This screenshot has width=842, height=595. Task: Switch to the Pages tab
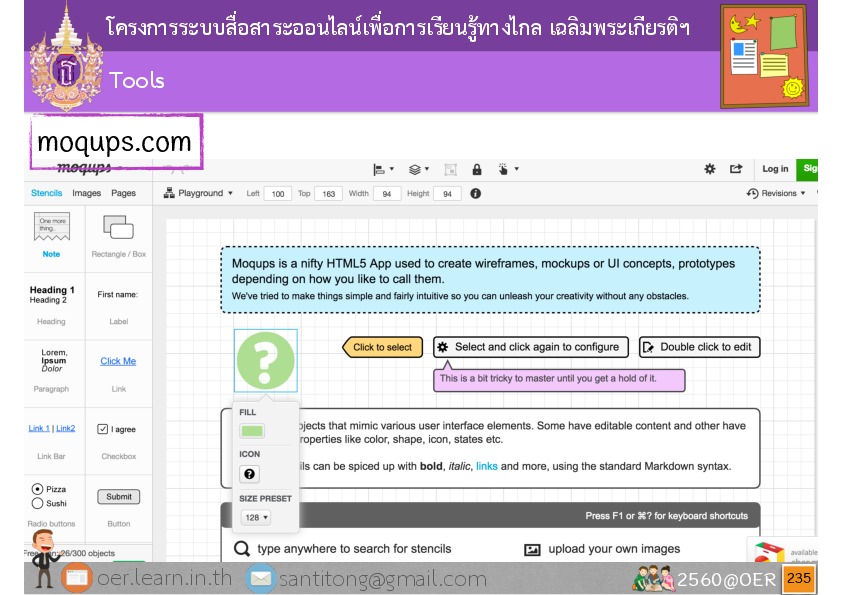pyautogui.click(x=124, y=193)
